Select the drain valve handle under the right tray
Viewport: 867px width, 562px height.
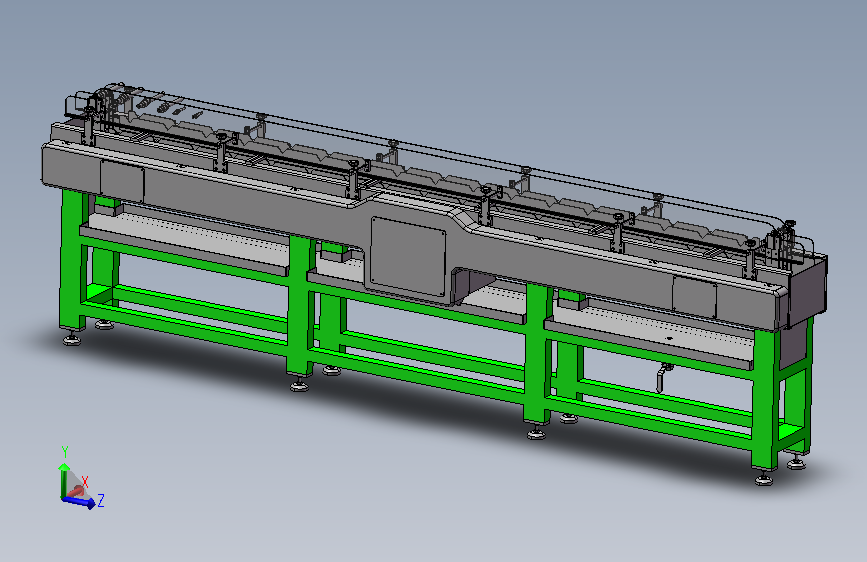point(662,377)
